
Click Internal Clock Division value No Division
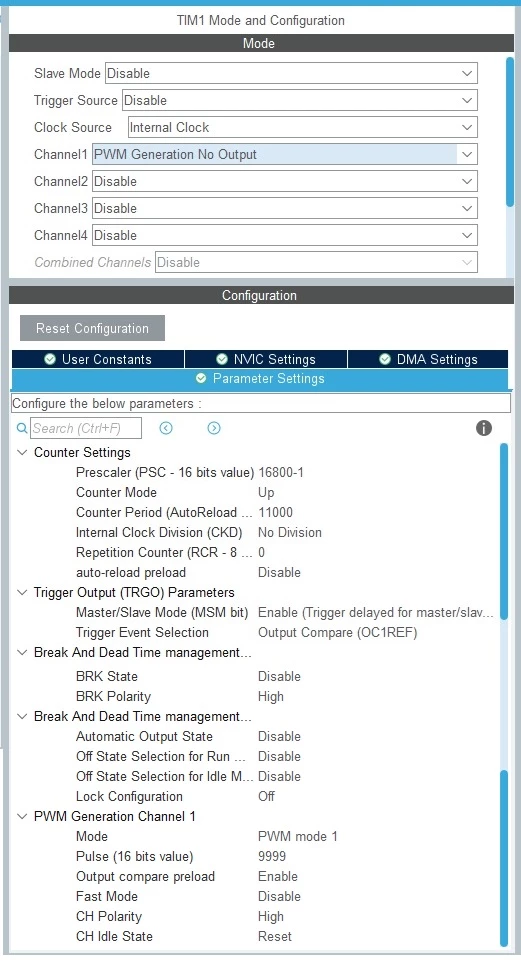[x=290, y=533]
